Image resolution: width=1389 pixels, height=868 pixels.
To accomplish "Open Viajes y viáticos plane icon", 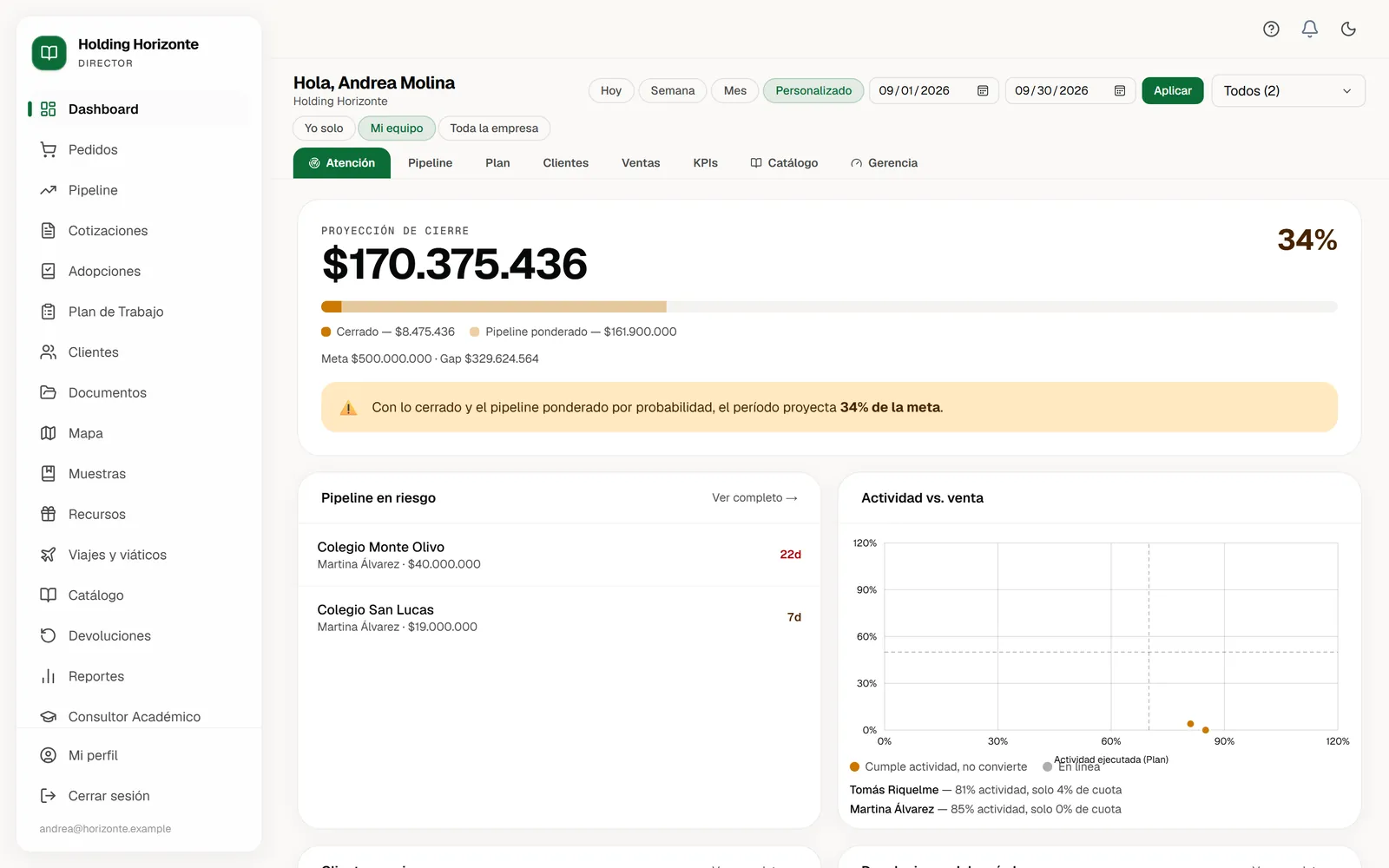I will click(x=49, y=555).
